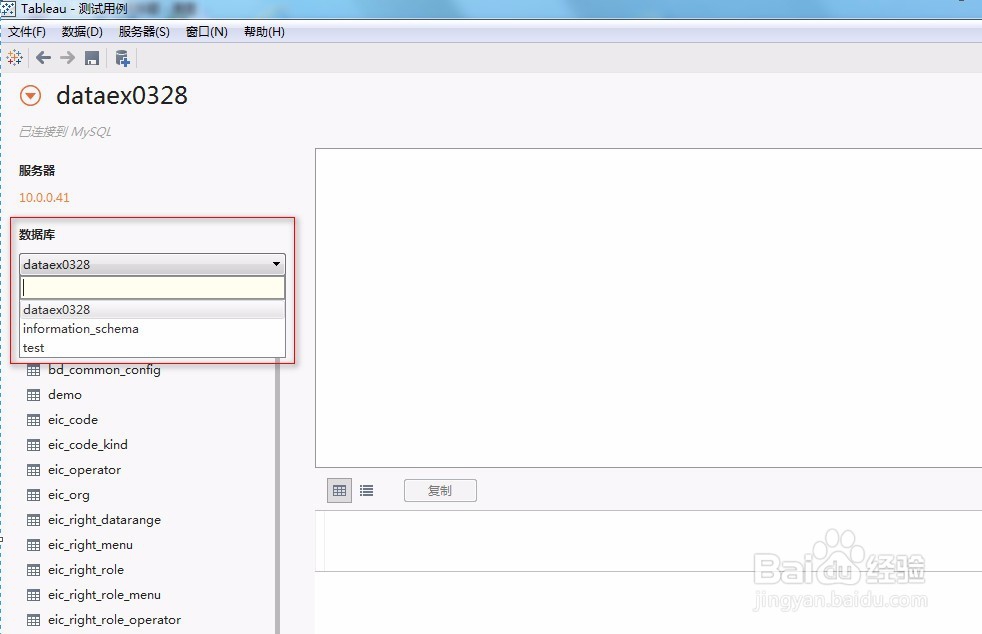The height and width of the screenshot is (634, 982).
Task: Click table icon beside demo
Action: click(33, 395)
